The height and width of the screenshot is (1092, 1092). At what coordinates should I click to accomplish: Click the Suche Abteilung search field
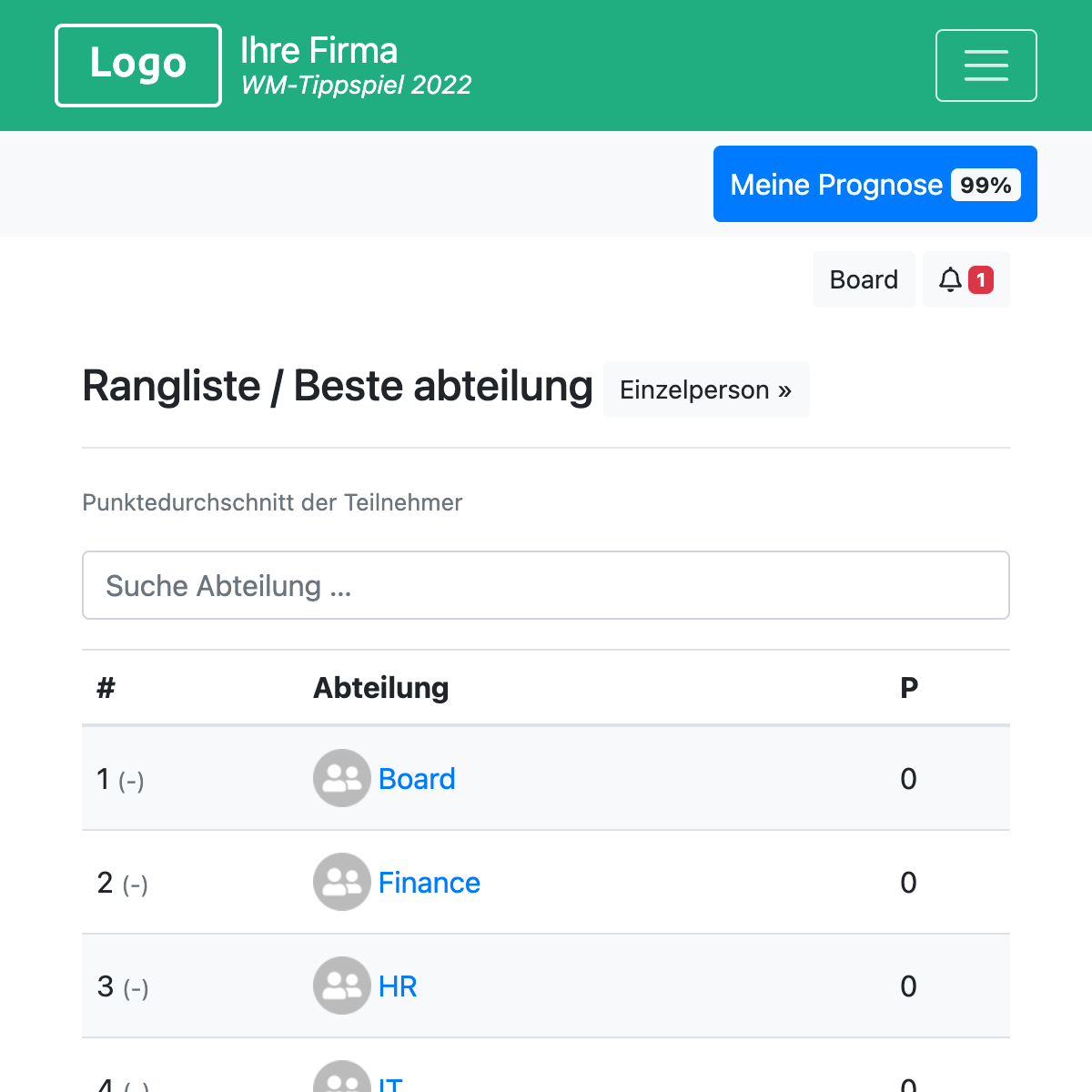coord(546,585)
